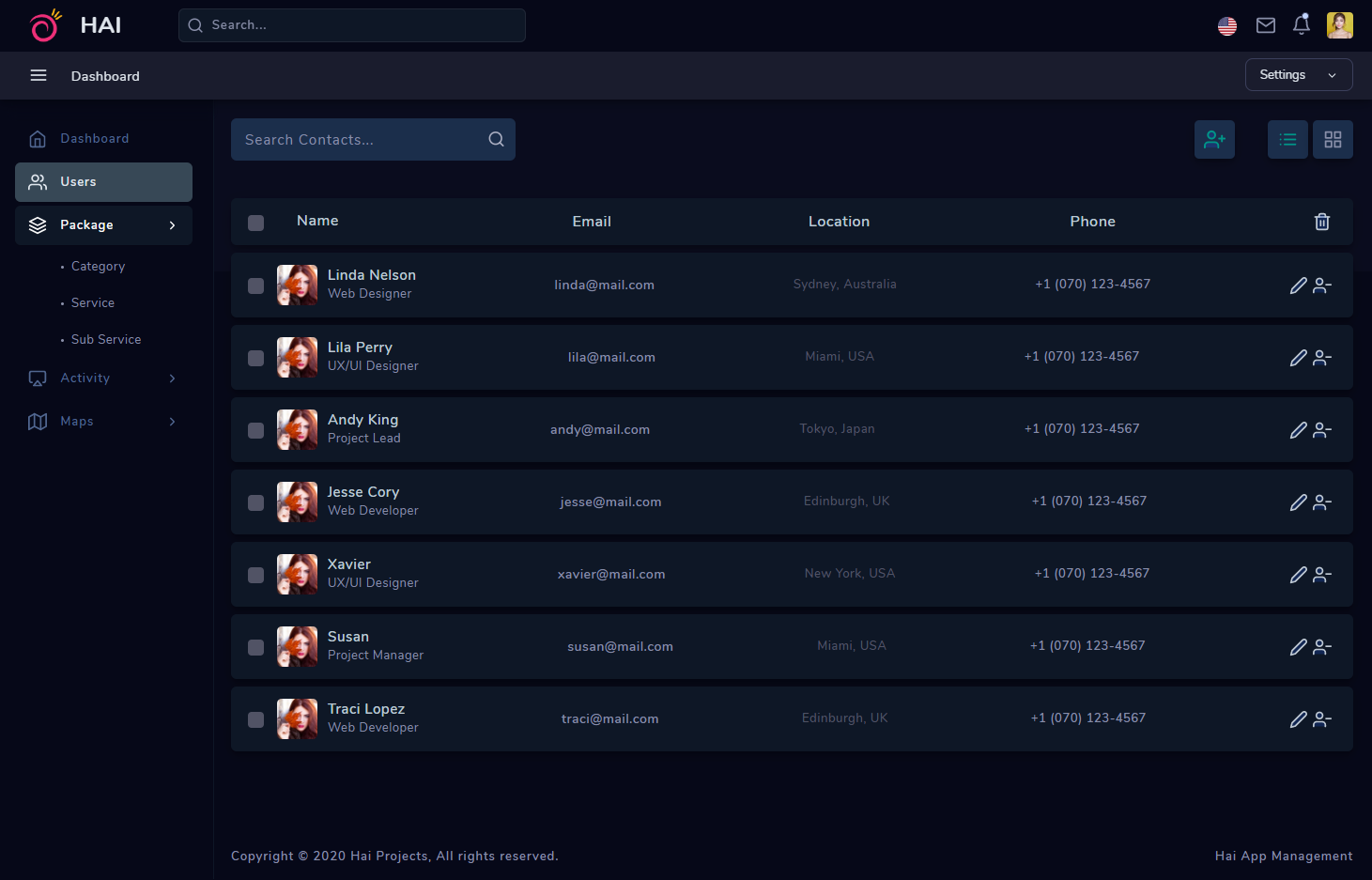The height and width of the screenshot is (880, 1372).
Task: Check the Linda Nelson row checkbox
Action: (x=255, y=286)
